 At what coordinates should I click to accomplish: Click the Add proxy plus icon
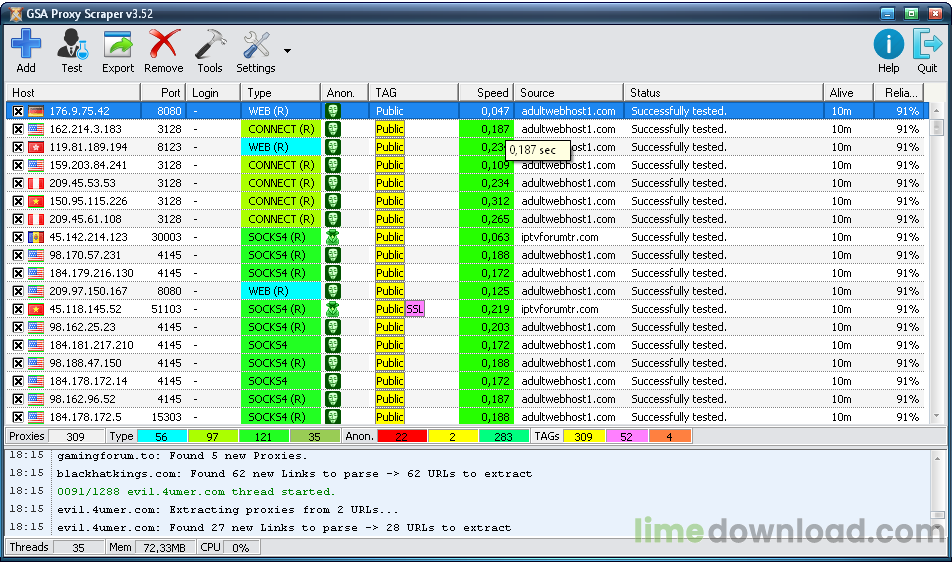[x=26, y=45]
